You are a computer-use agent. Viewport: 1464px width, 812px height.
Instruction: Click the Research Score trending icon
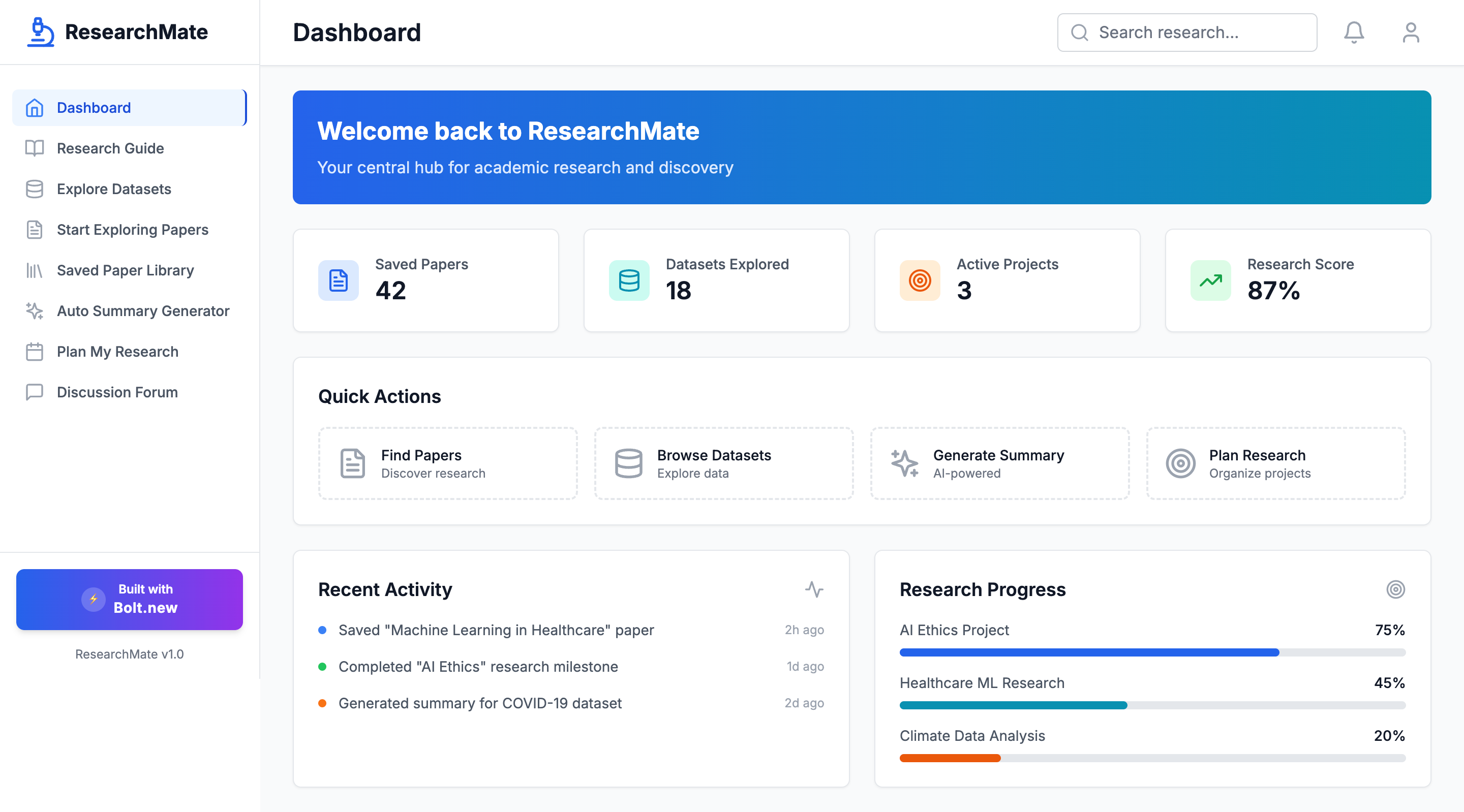[1210, 280]
